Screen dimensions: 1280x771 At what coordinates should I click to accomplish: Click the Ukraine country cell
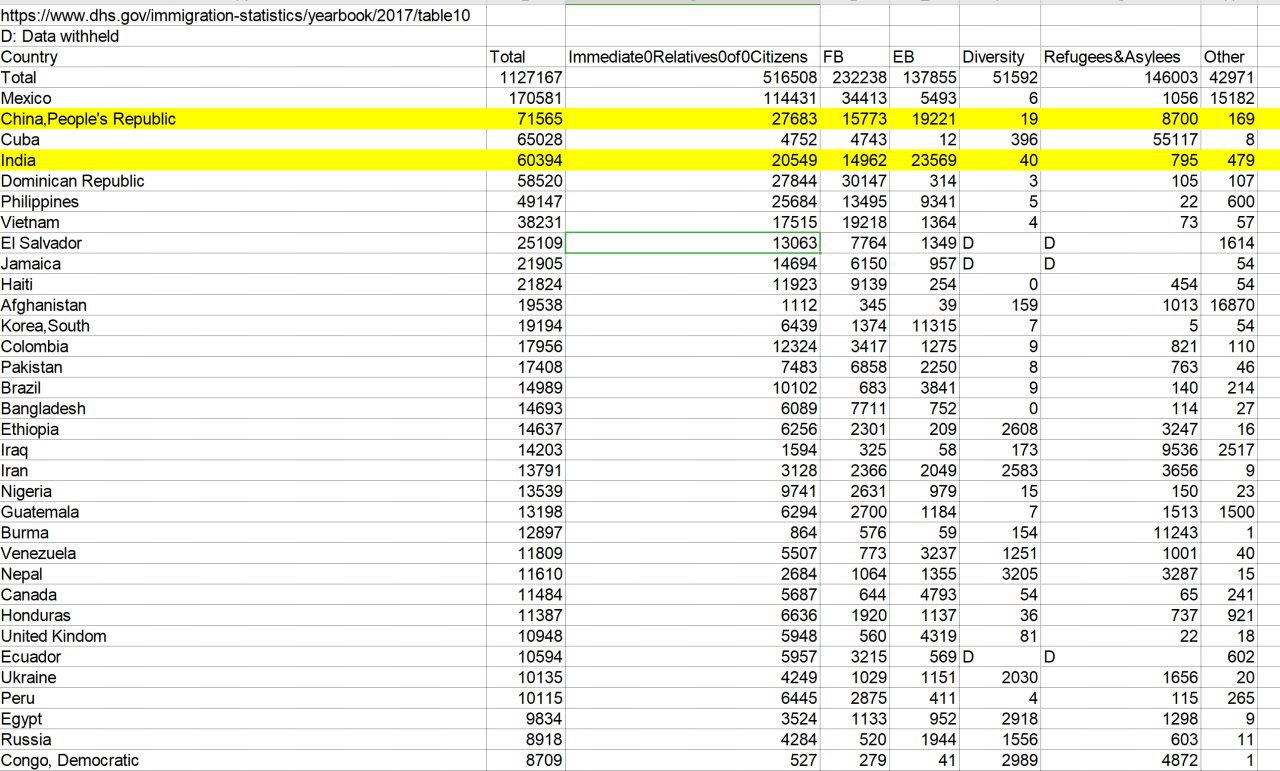(x=243, y=677)
